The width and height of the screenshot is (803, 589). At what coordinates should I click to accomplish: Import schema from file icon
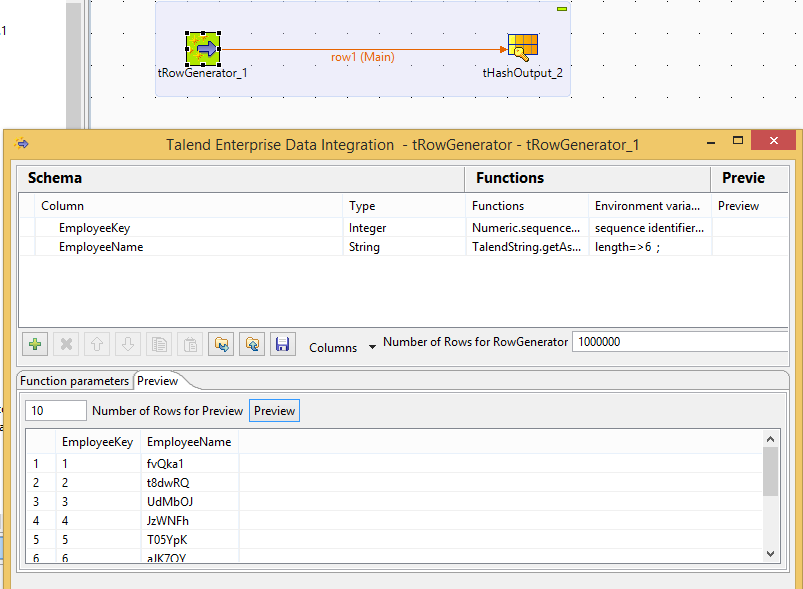pyautogui.click(x=221, y=344)
